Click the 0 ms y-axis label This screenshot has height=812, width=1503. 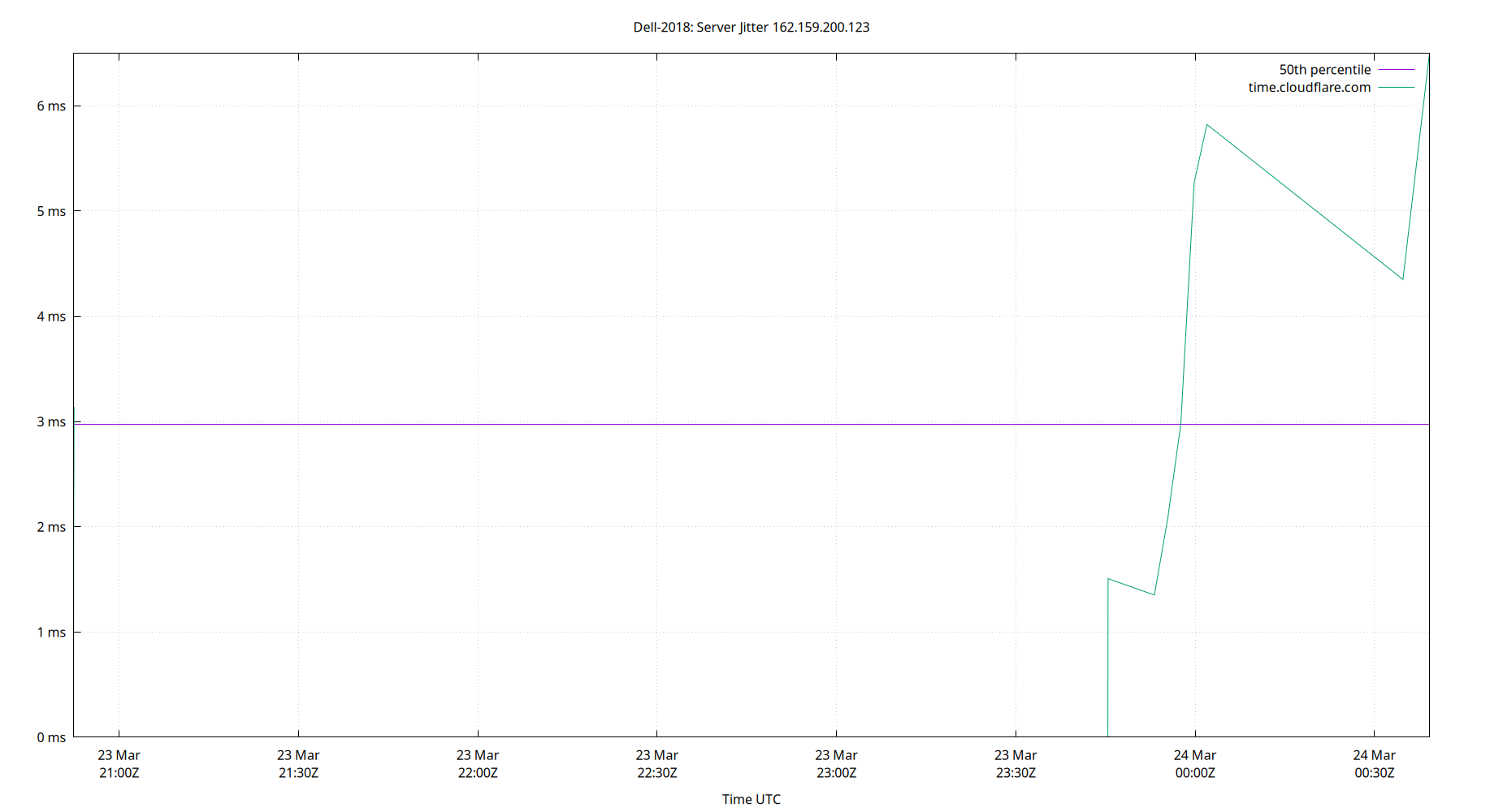(x=50, y=737)
